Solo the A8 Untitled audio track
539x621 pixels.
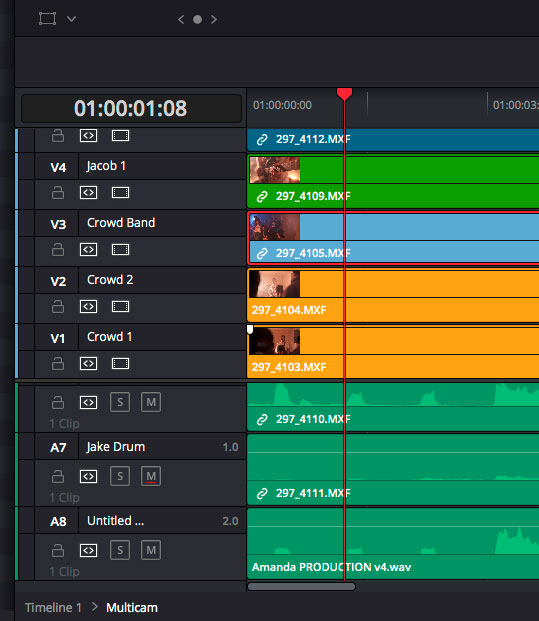click(x=120, y=550)
